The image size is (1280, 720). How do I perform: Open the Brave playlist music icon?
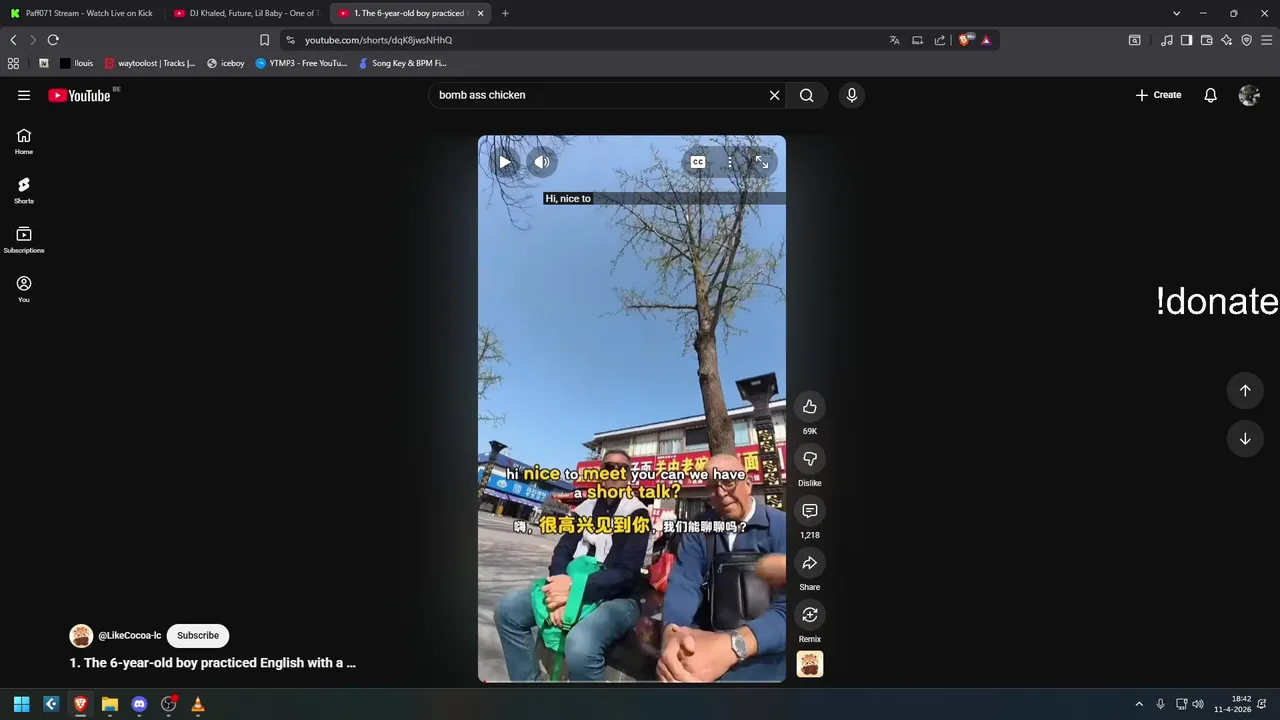(x=1167, y=40)
